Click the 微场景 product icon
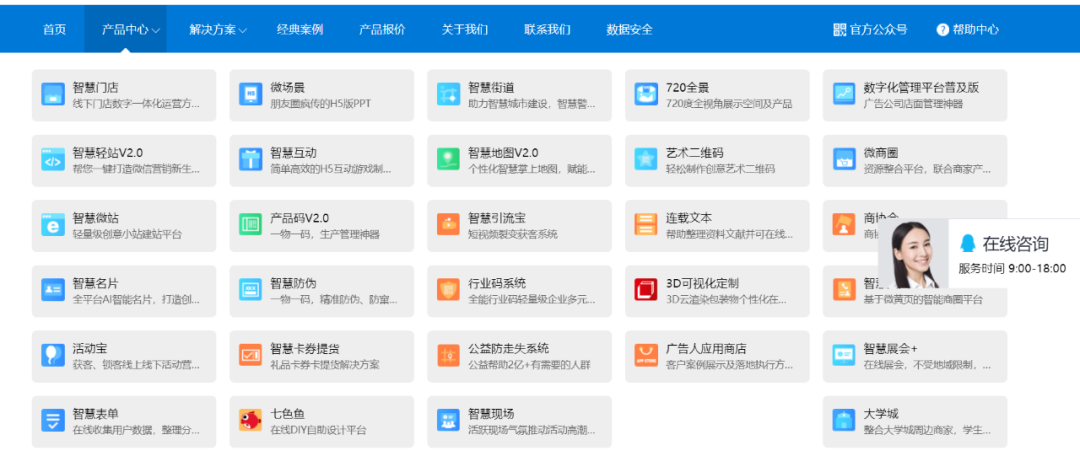 [250, 95]
